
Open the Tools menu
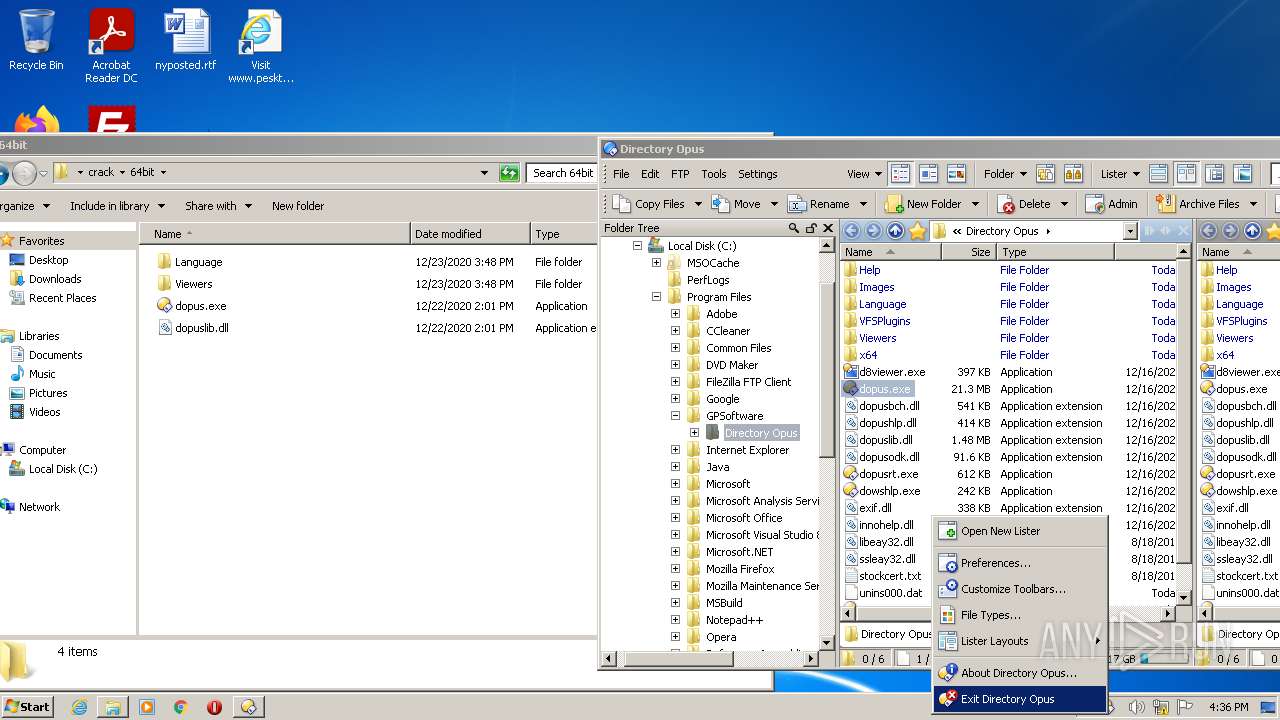click(x=714, y=174)
